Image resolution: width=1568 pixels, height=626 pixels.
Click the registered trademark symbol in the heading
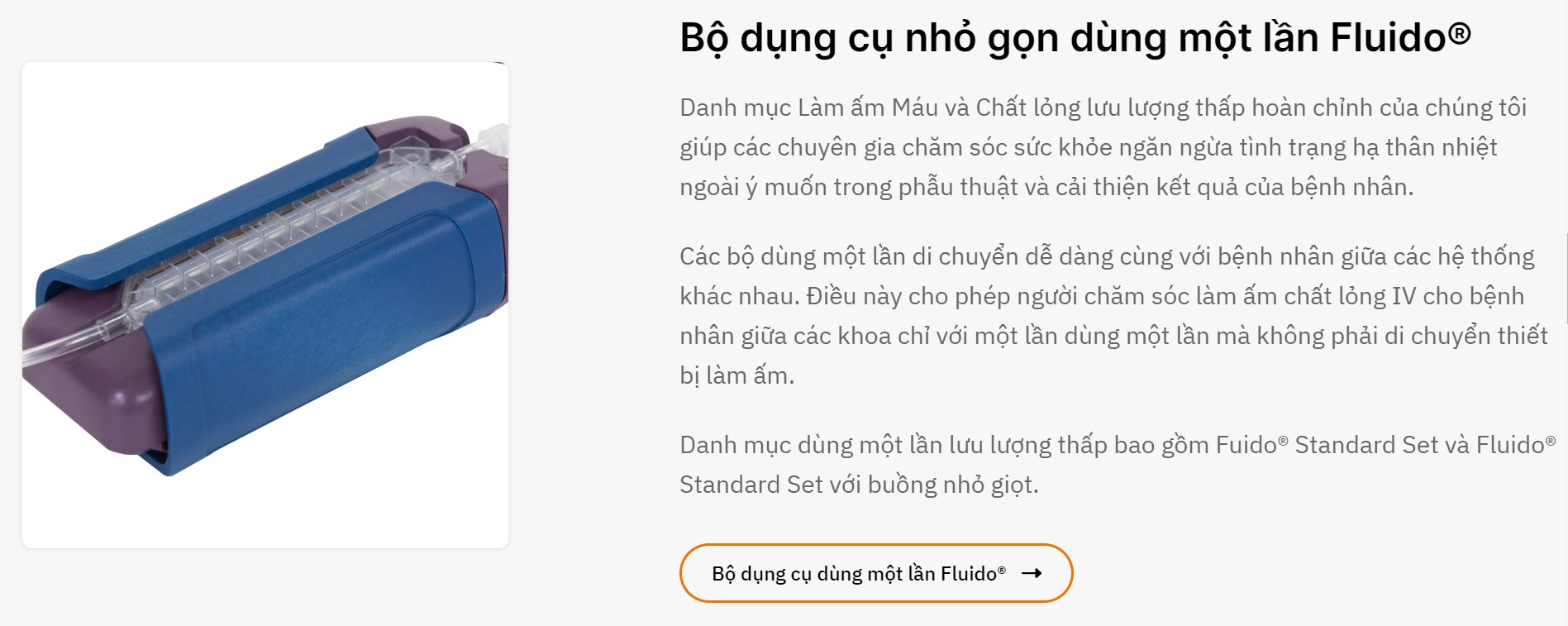pyautogui.click(x=1460, y=34)
